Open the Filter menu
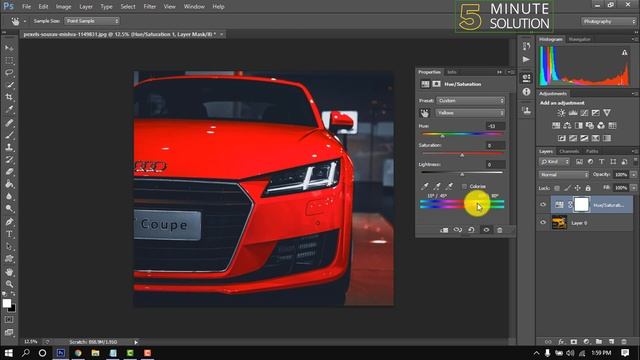640x360 pixels. click(x=149, y=7)
